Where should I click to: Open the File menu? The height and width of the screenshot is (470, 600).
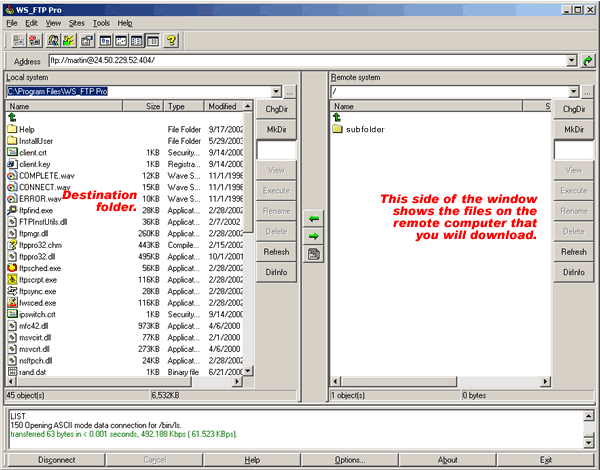(12, 23)
